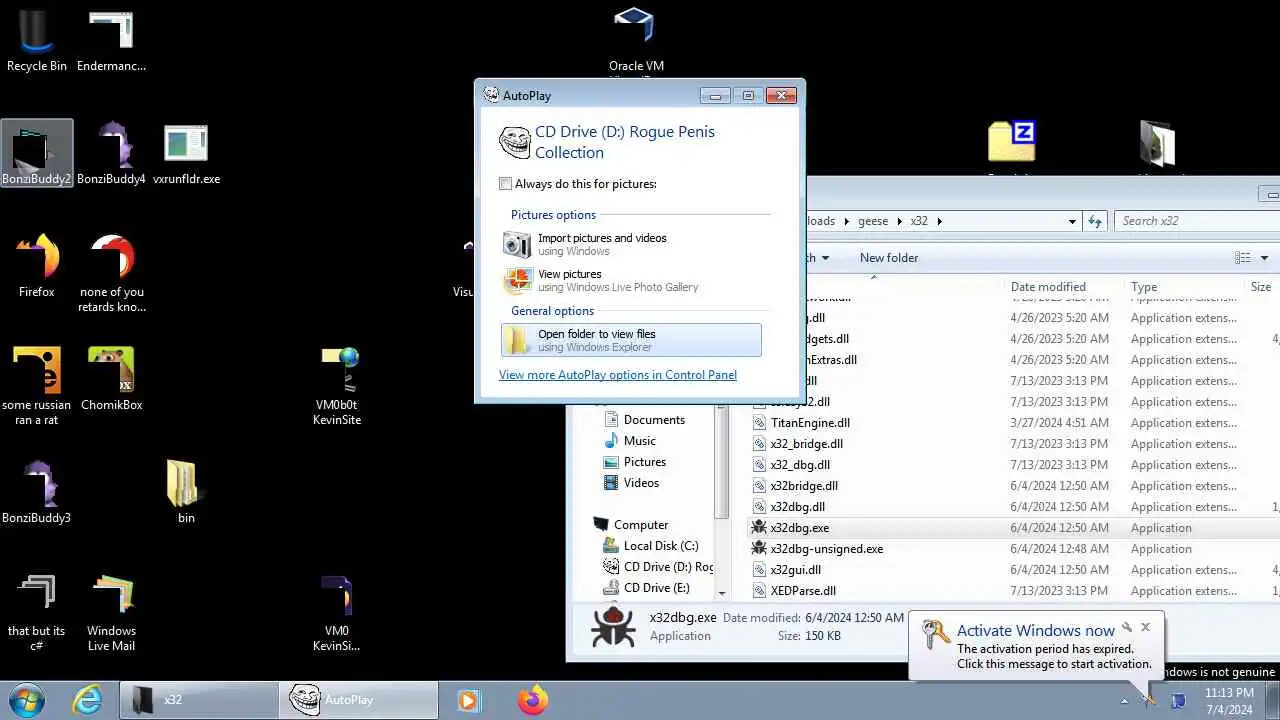Click the taskbar clock
This screenshot has width=1280, height=720.
[x=1229, y=701]
